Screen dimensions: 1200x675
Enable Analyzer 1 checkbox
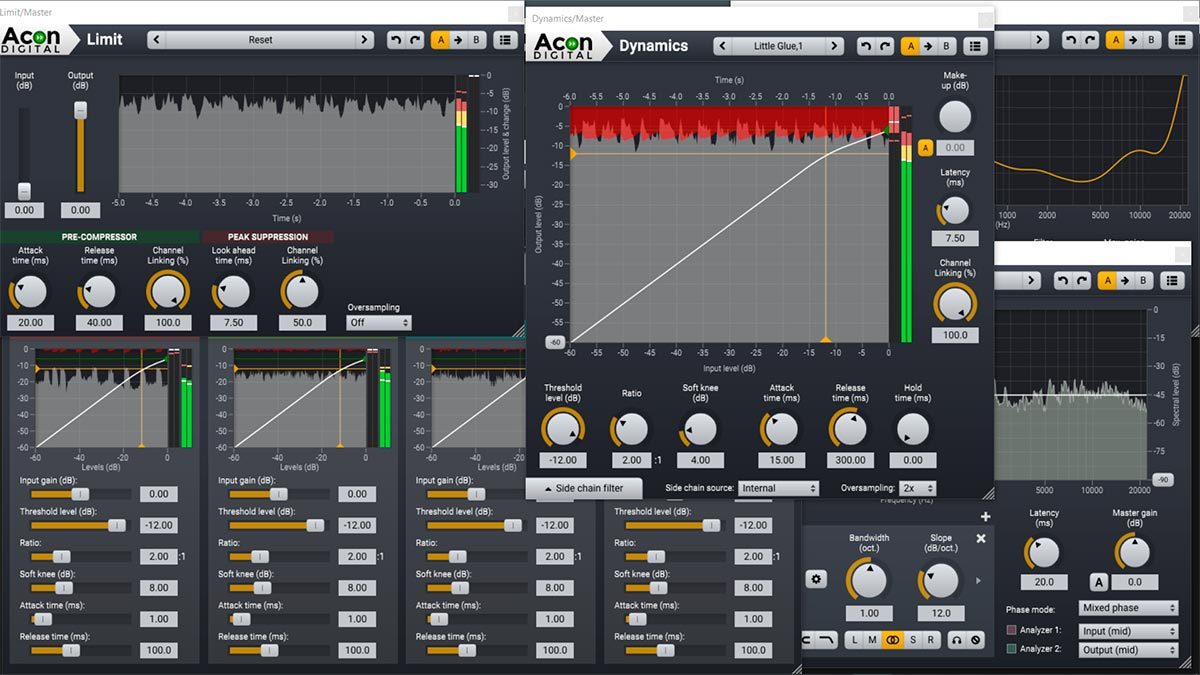click(1011, 631)
